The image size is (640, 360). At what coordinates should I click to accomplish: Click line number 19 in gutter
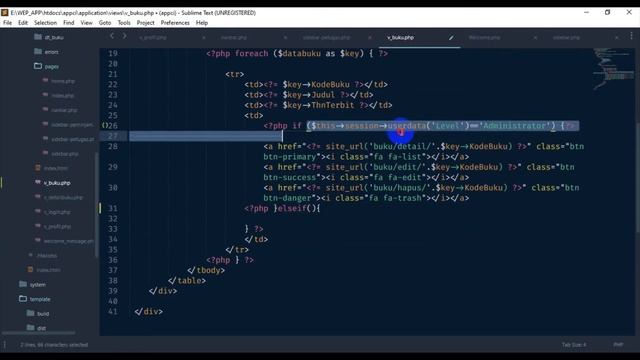click(113, 53)
